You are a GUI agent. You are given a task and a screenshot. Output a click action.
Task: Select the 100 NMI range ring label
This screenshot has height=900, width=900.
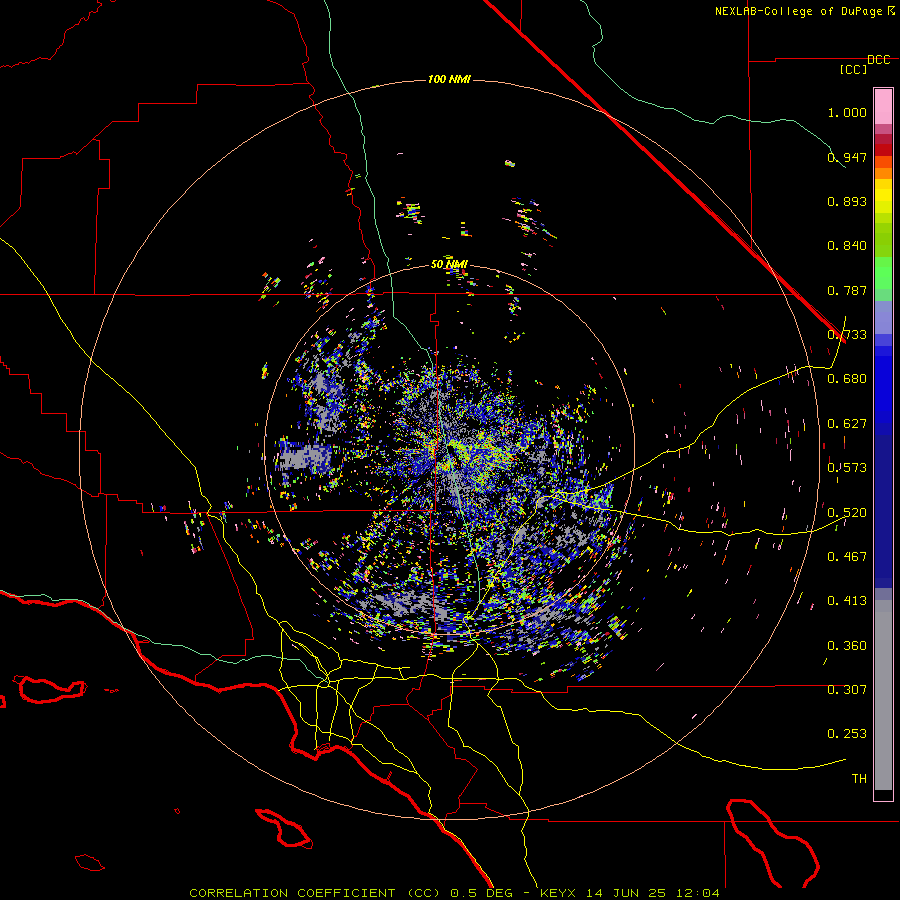(449, 79)
